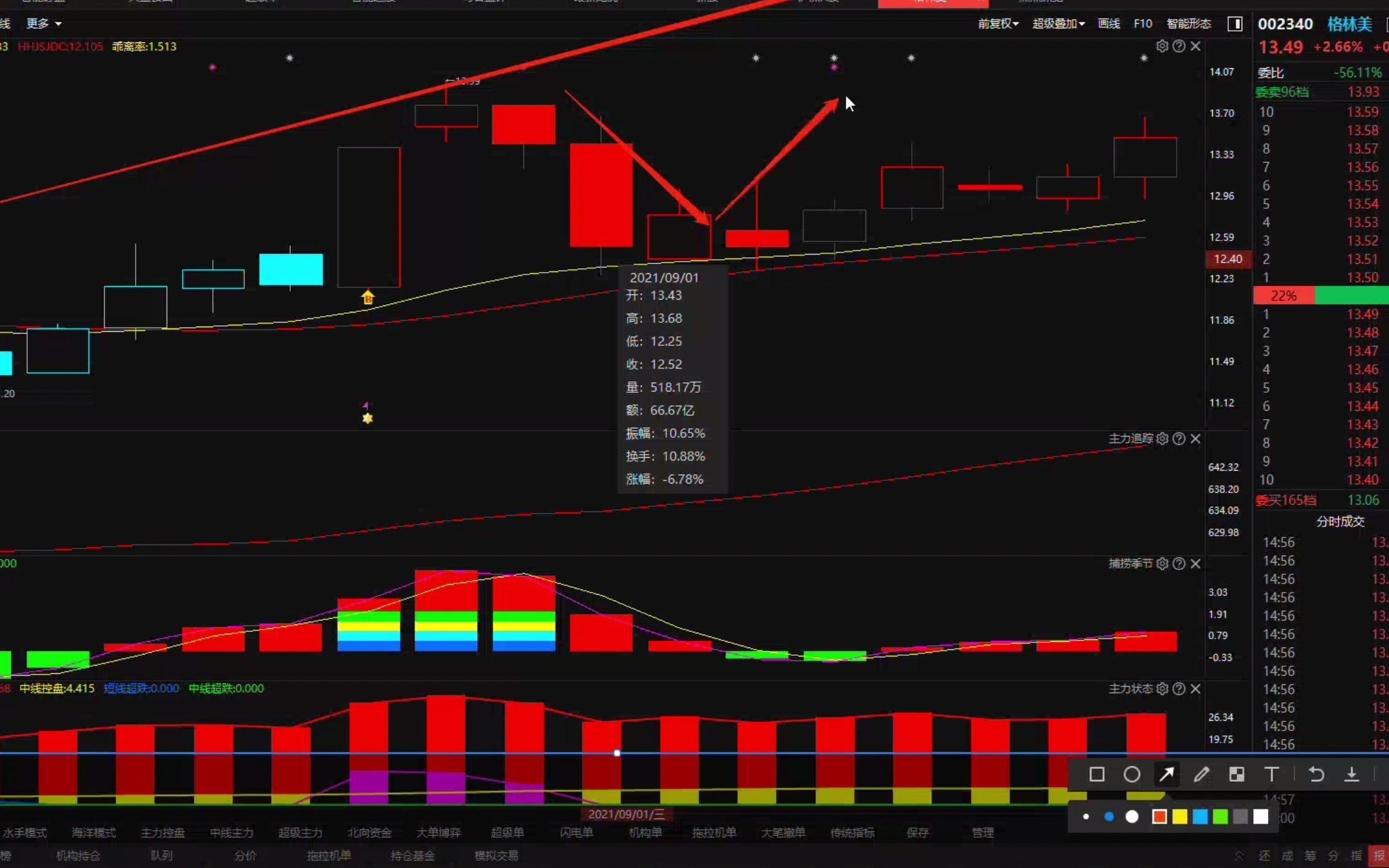Undo the last annotation
The height and width of the screenshot is (868, 1389).
click(1316, 774)
